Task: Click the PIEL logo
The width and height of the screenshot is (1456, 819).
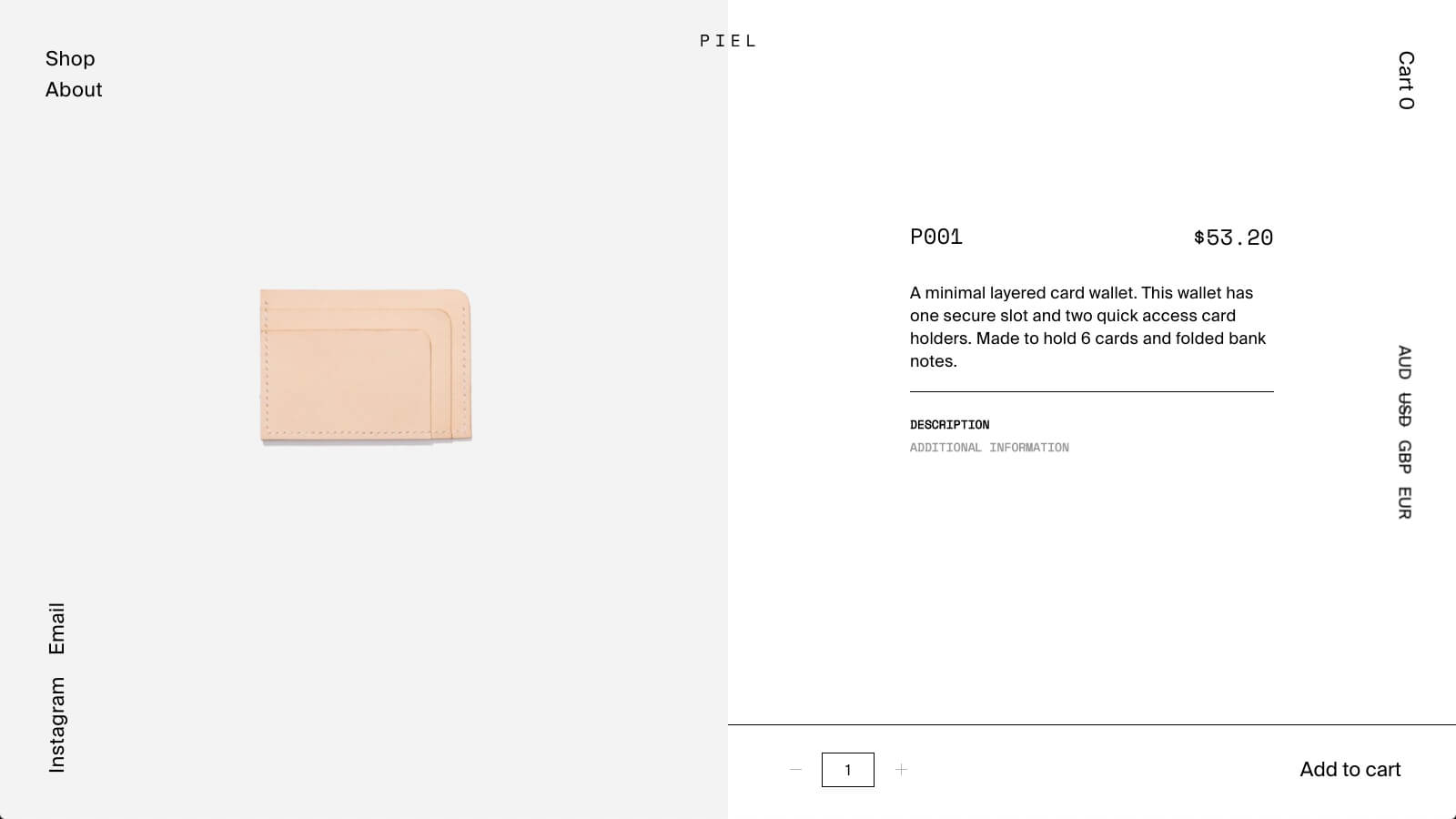Action: (728, 41)
